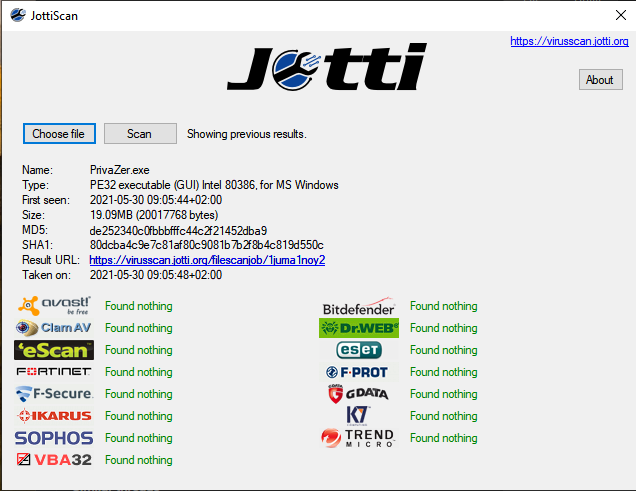Viewport: 636px width, 491px height.
Task: Click Bitdefender's 'Found nothing' result
Action: tap(444, 306)
